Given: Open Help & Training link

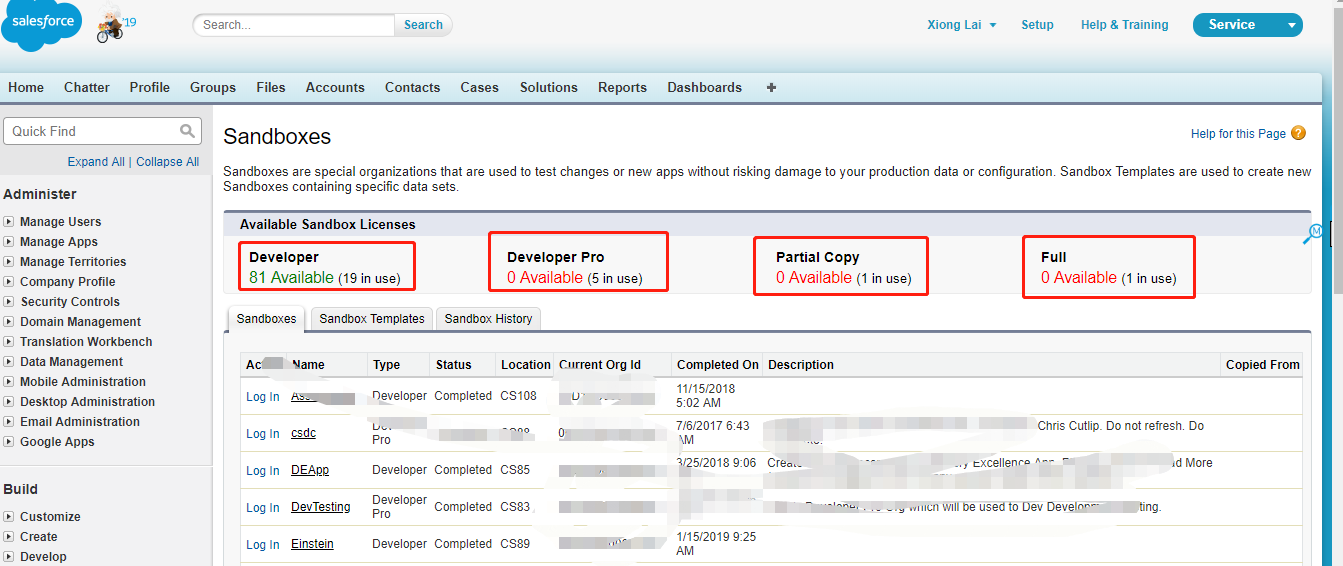Looking at the screenshot, I should (x=1125, y=25).
